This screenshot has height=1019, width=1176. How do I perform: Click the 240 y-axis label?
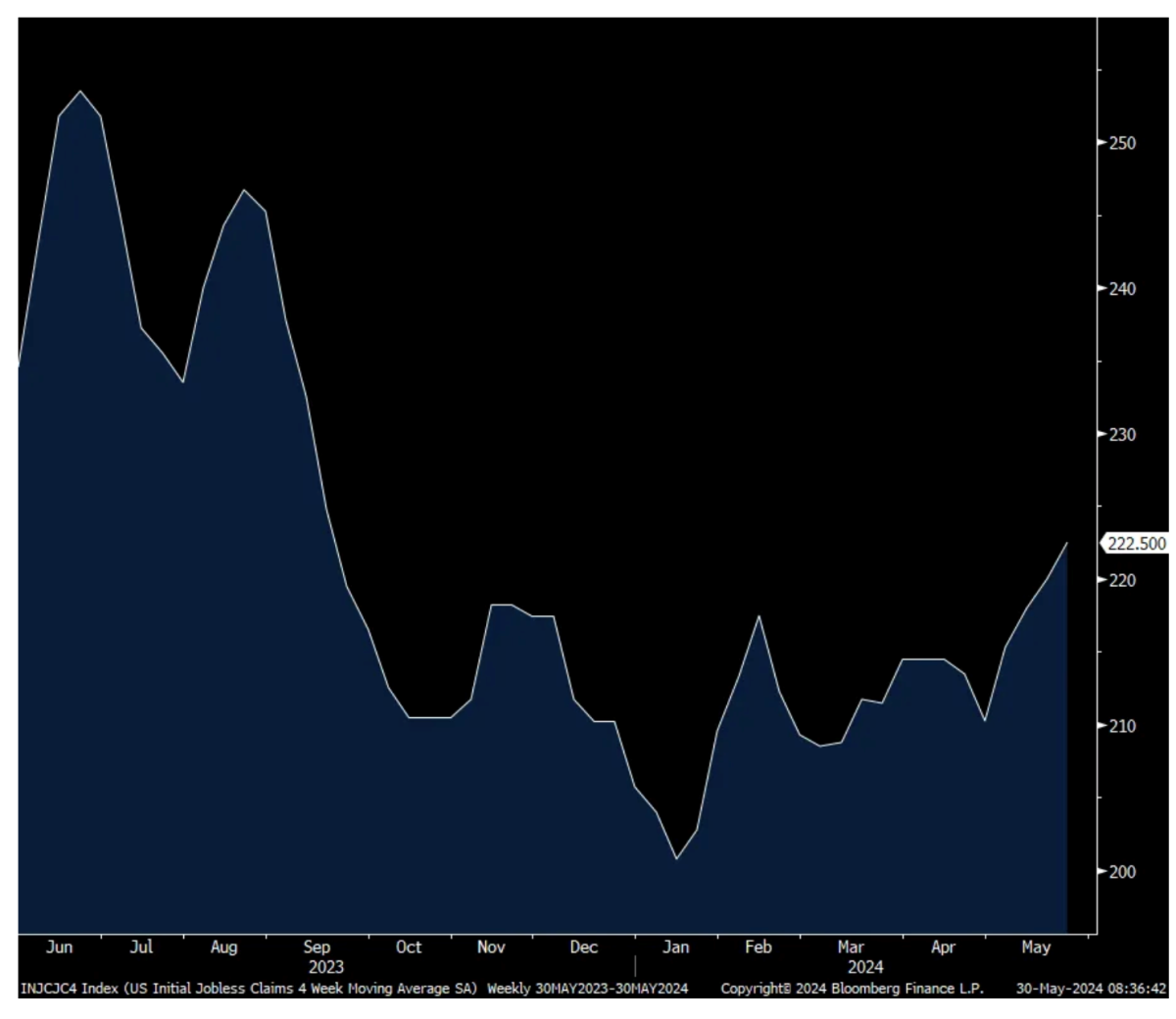(1122, 289)
